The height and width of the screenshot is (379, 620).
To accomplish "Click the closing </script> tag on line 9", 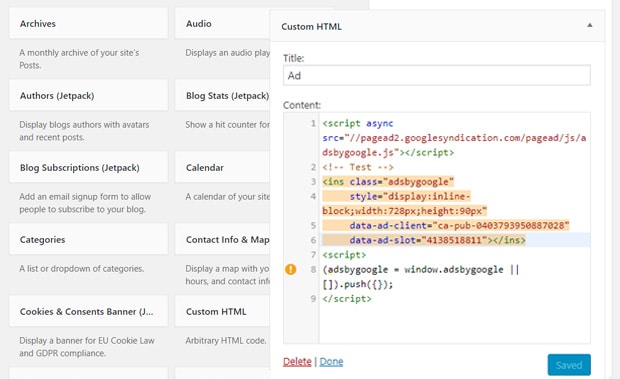I will click(x=347, y=298).
